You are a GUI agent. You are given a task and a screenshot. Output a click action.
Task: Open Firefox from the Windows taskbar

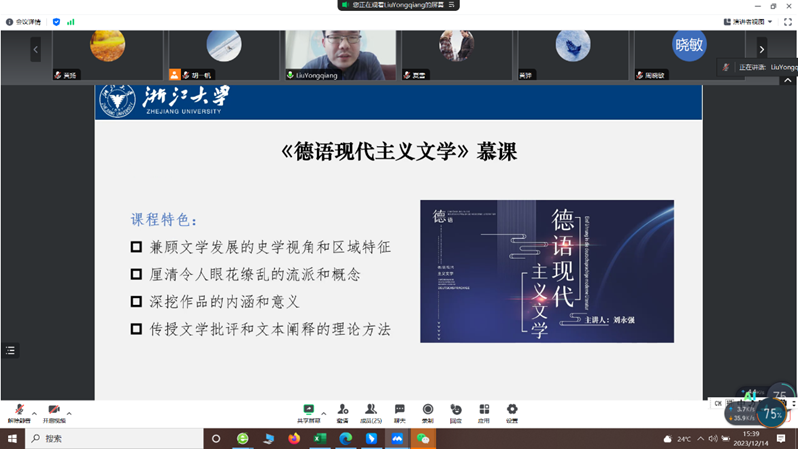(294, 438)
